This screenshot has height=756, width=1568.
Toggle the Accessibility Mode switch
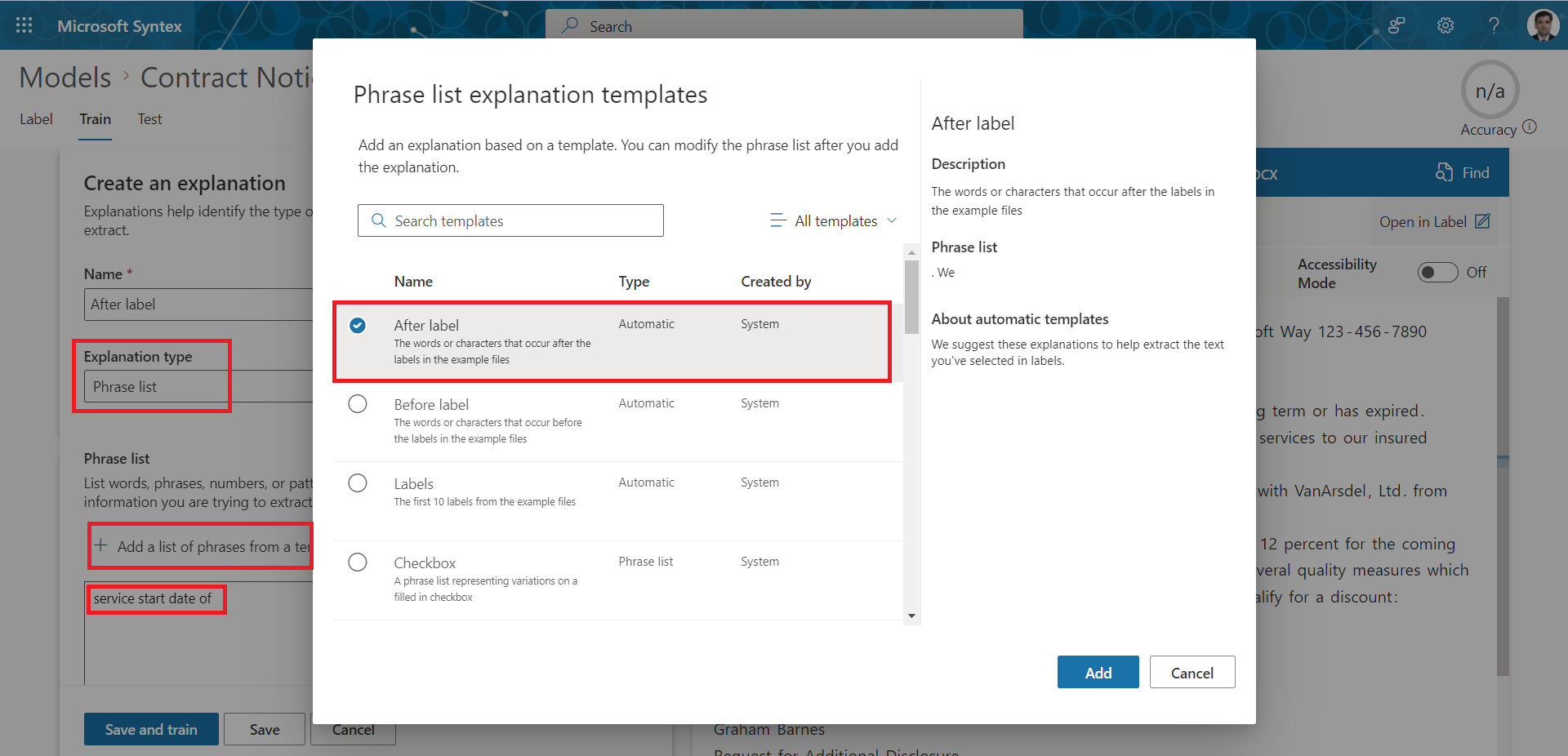(1437, 273)
